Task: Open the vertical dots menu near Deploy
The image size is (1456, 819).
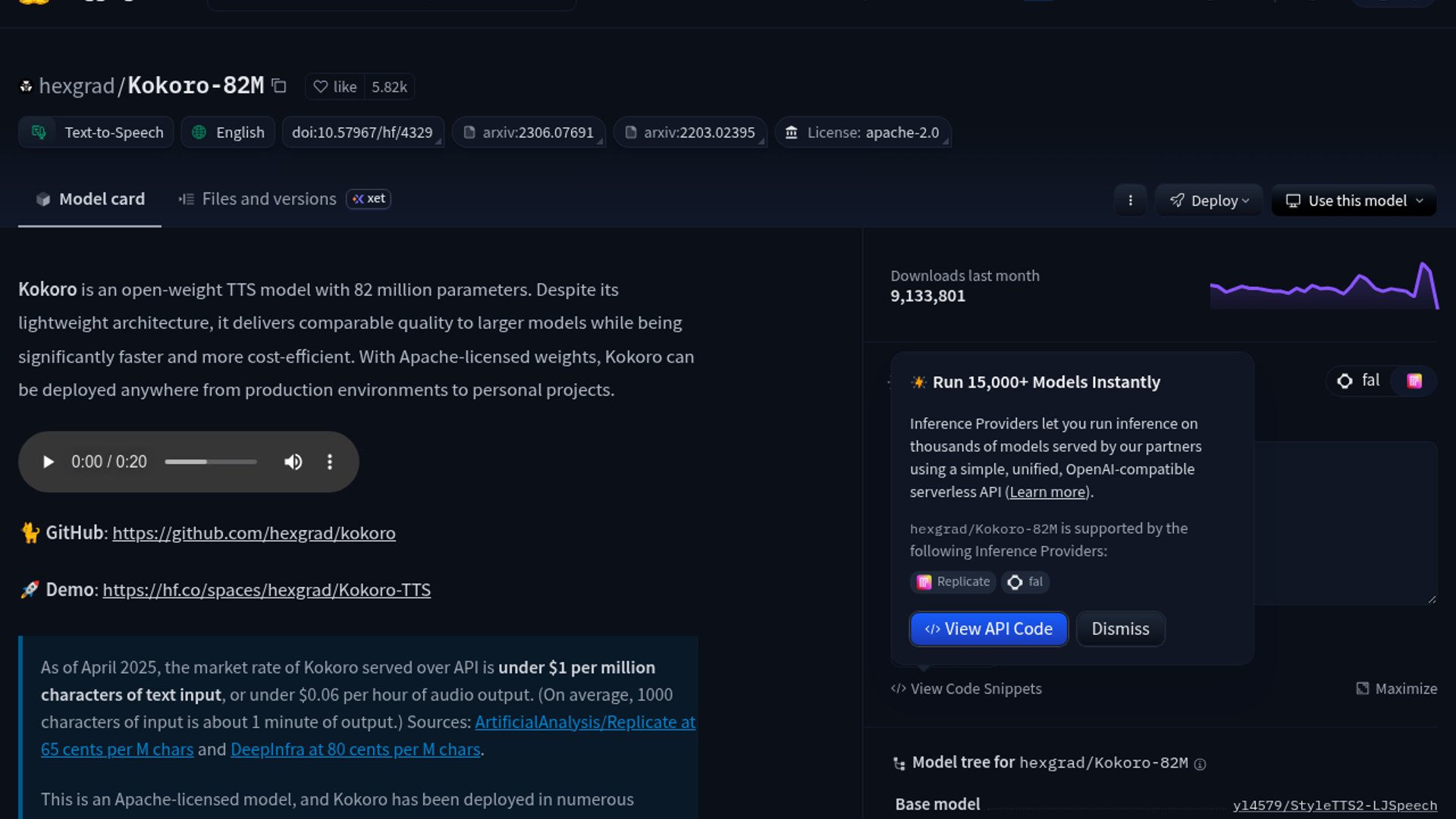Action: 1130,200
